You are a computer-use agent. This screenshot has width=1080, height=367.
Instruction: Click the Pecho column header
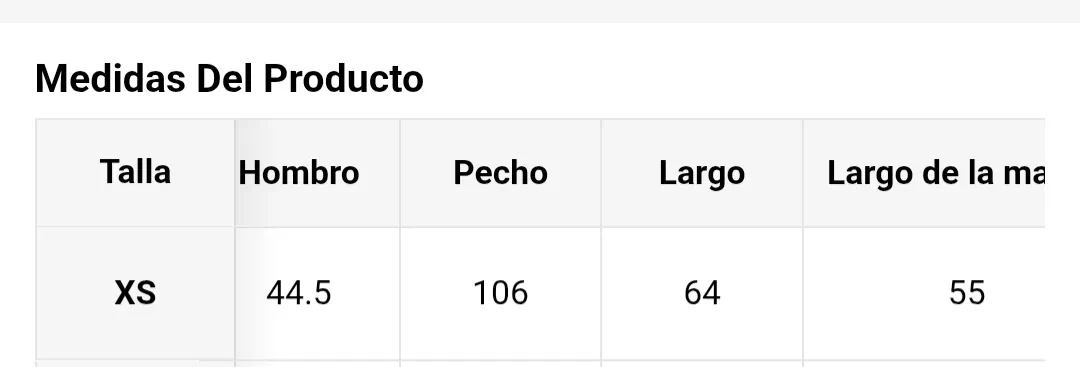point(501,172)
